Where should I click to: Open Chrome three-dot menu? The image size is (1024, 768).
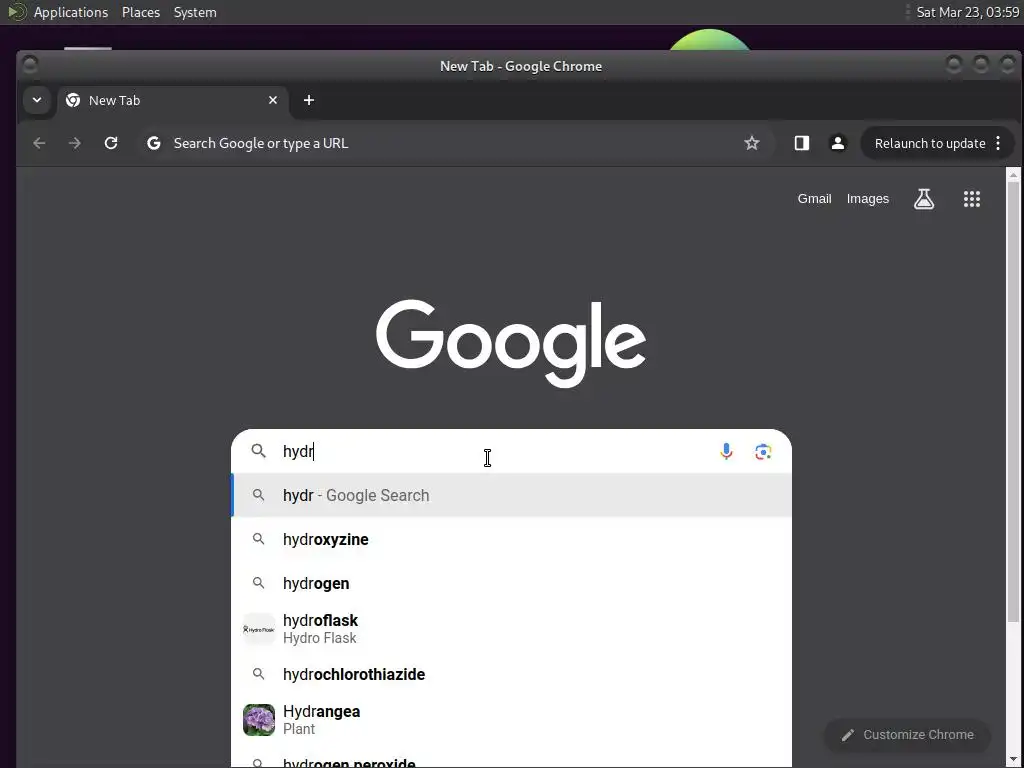(x=998, y=143)
